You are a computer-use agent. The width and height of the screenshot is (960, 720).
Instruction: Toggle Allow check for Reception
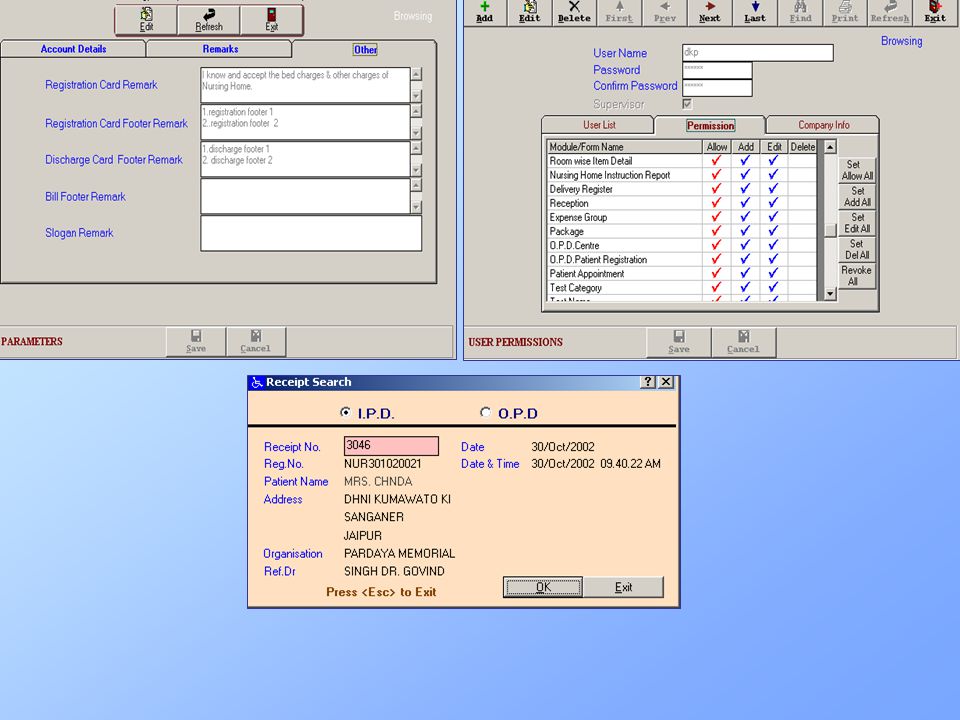point(716,203)
